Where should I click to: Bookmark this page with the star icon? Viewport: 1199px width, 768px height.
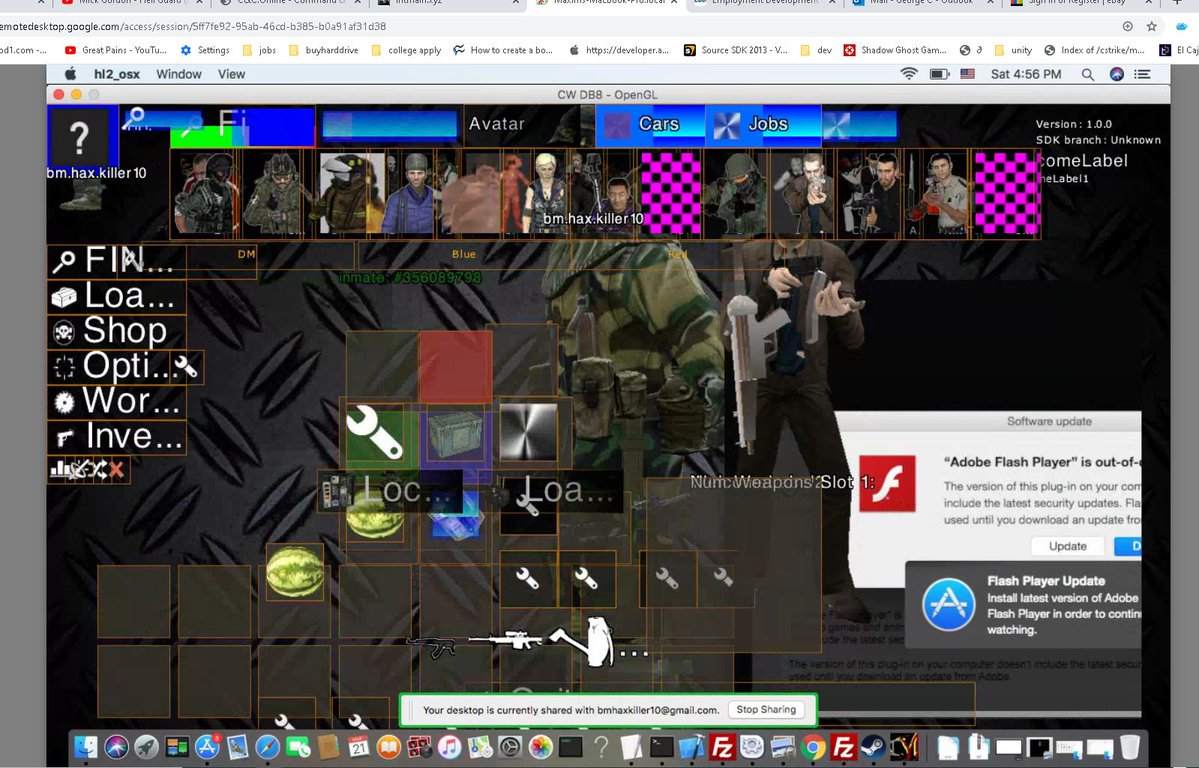click(1152, 26)
